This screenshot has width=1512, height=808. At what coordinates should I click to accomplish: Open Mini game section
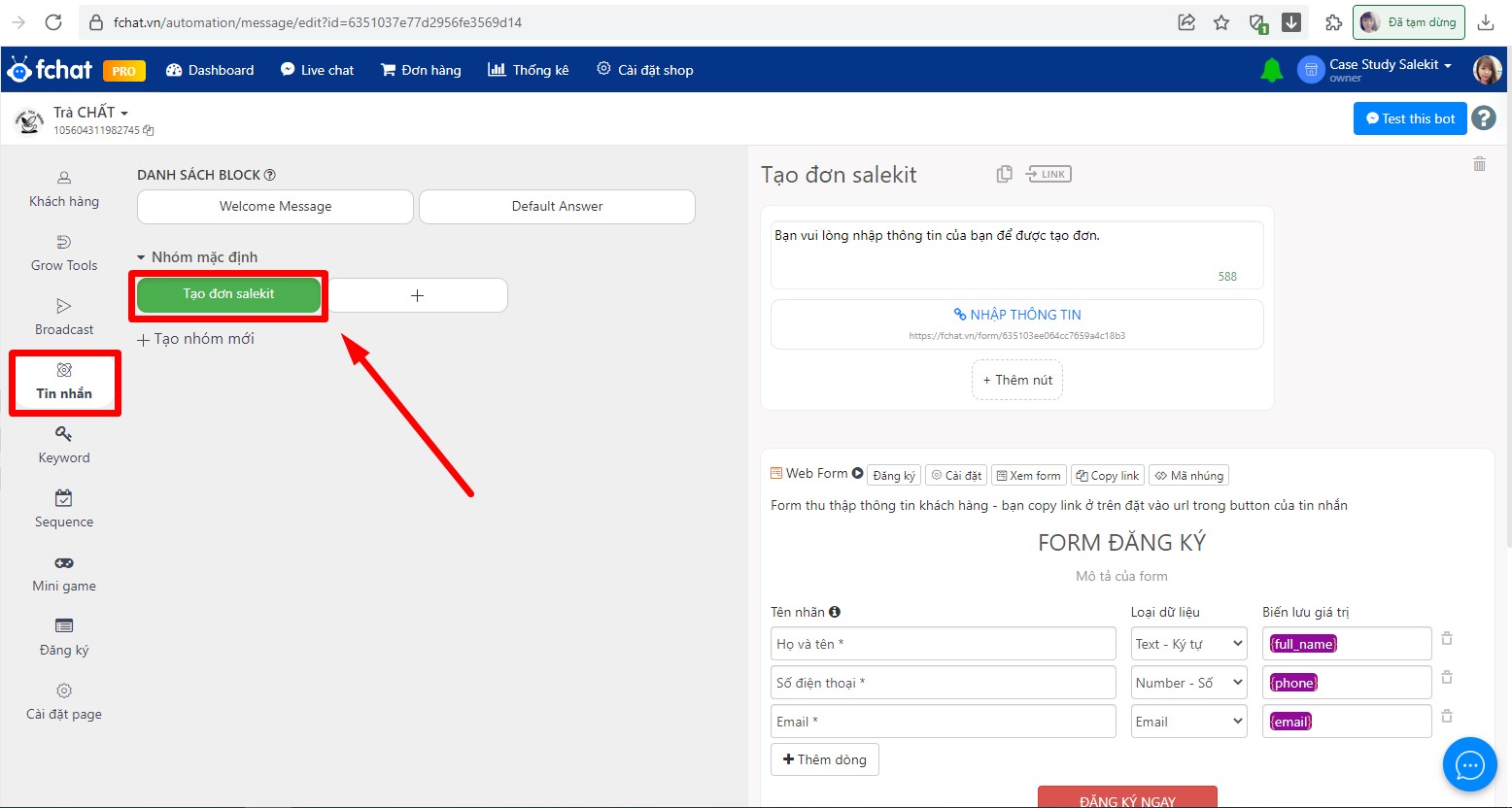click(x=64, y=574)
